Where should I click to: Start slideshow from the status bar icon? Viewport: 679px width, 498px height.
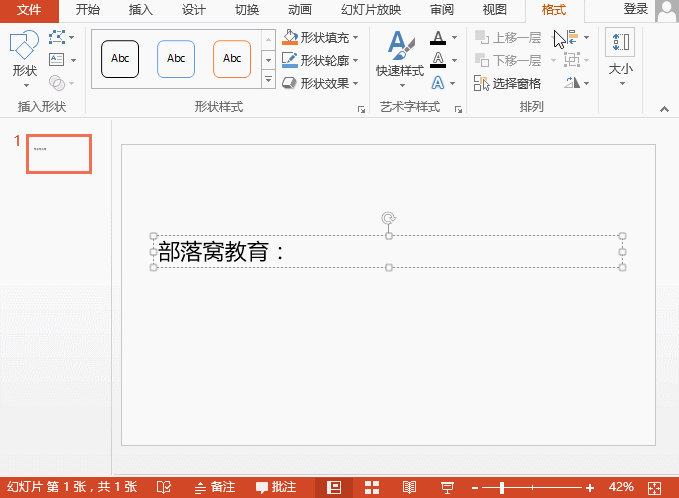point(446,487)
